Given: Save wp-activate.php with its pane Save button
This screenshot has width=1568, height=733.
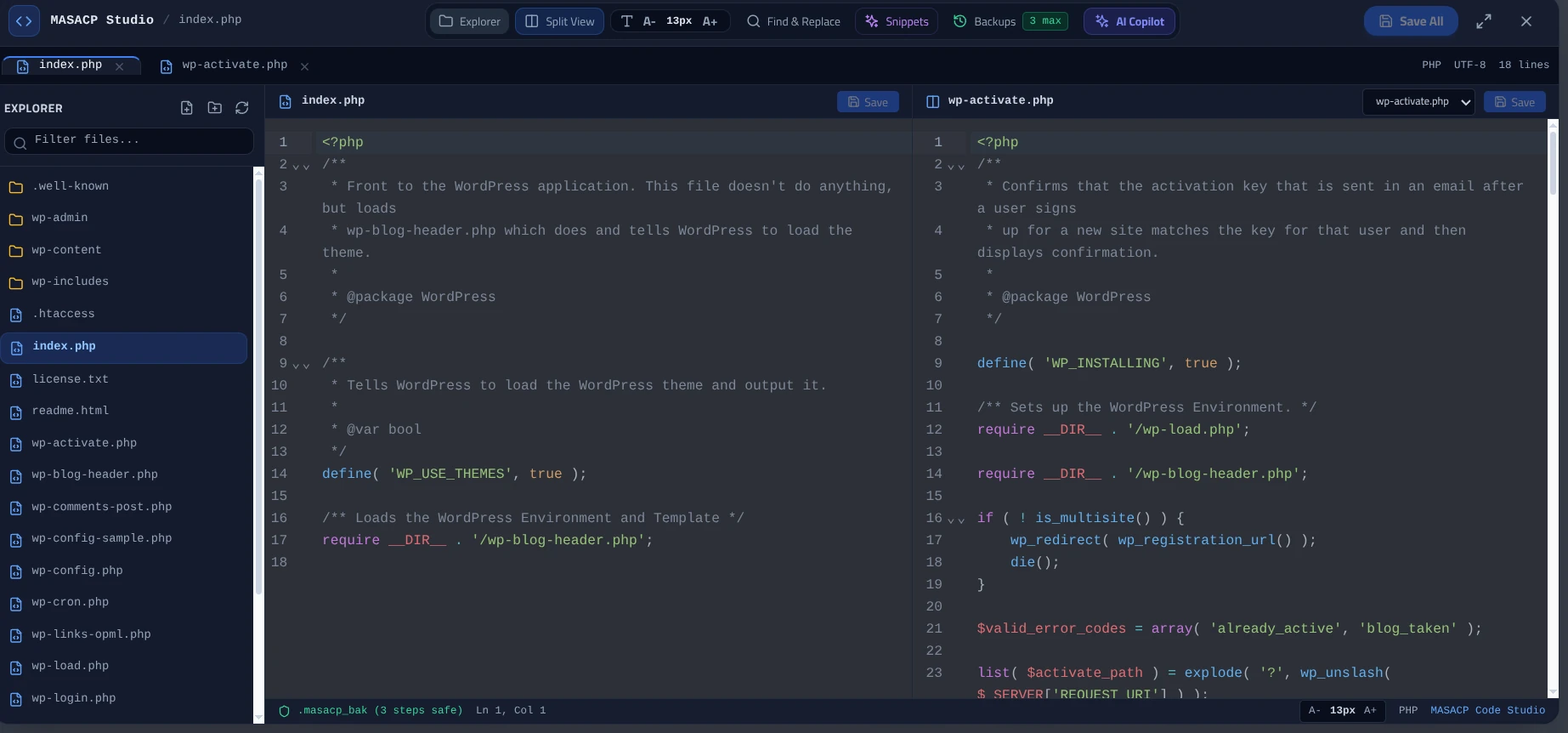Looking at the screenshot, I should click(x=1514, y=102).
